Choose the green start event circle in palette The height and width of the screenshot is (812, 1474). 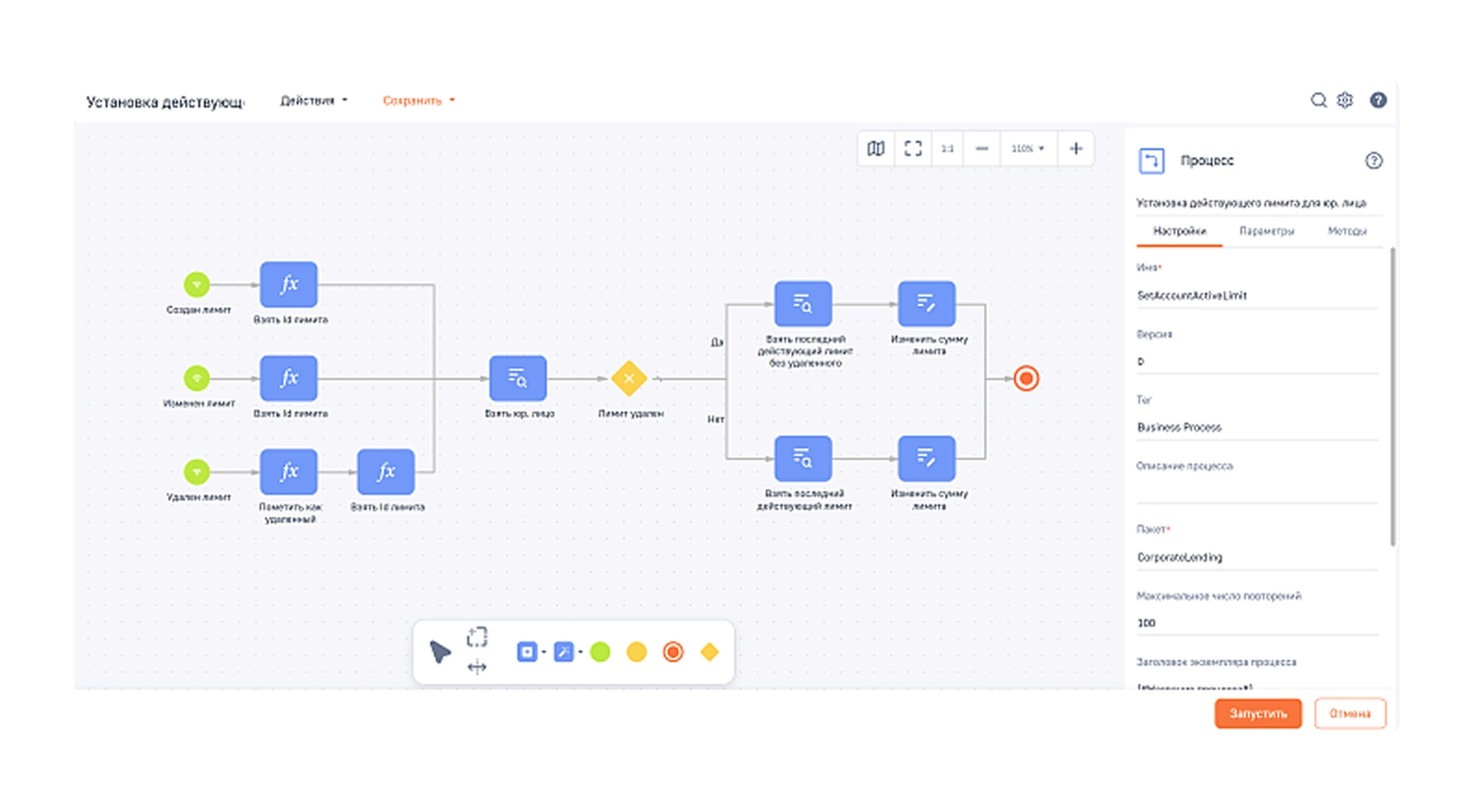point(601,653)
